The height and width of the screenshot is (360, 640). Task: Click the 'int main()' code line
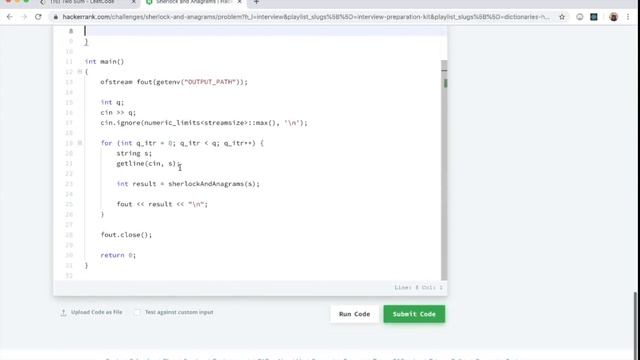(x=104, y=62)
